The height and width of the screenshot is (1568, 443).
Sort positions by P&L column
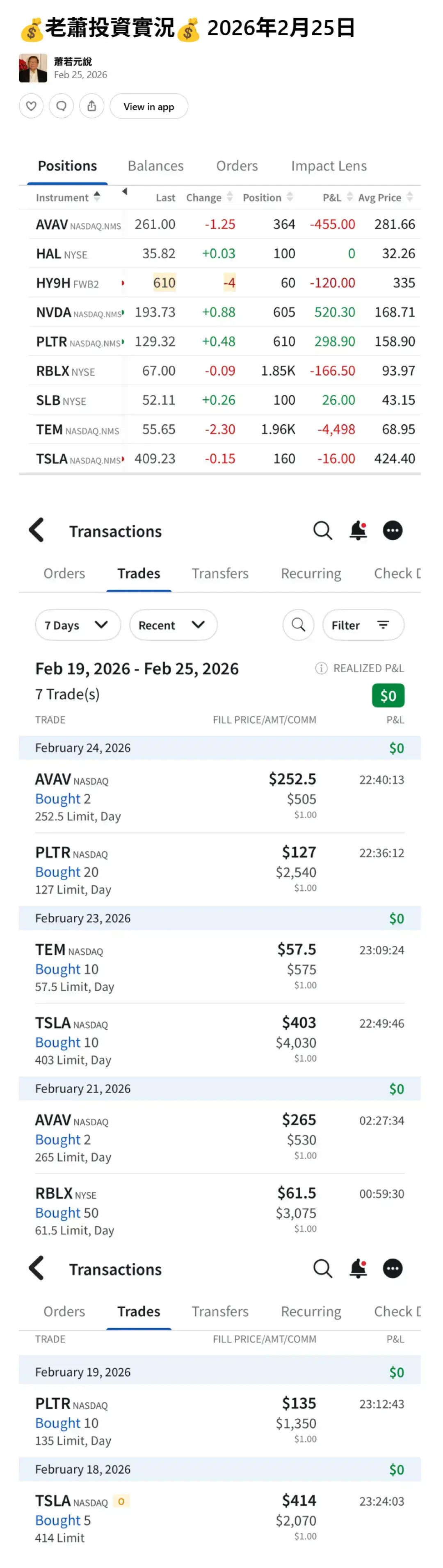pyautogui.click(x=350, y=197)
